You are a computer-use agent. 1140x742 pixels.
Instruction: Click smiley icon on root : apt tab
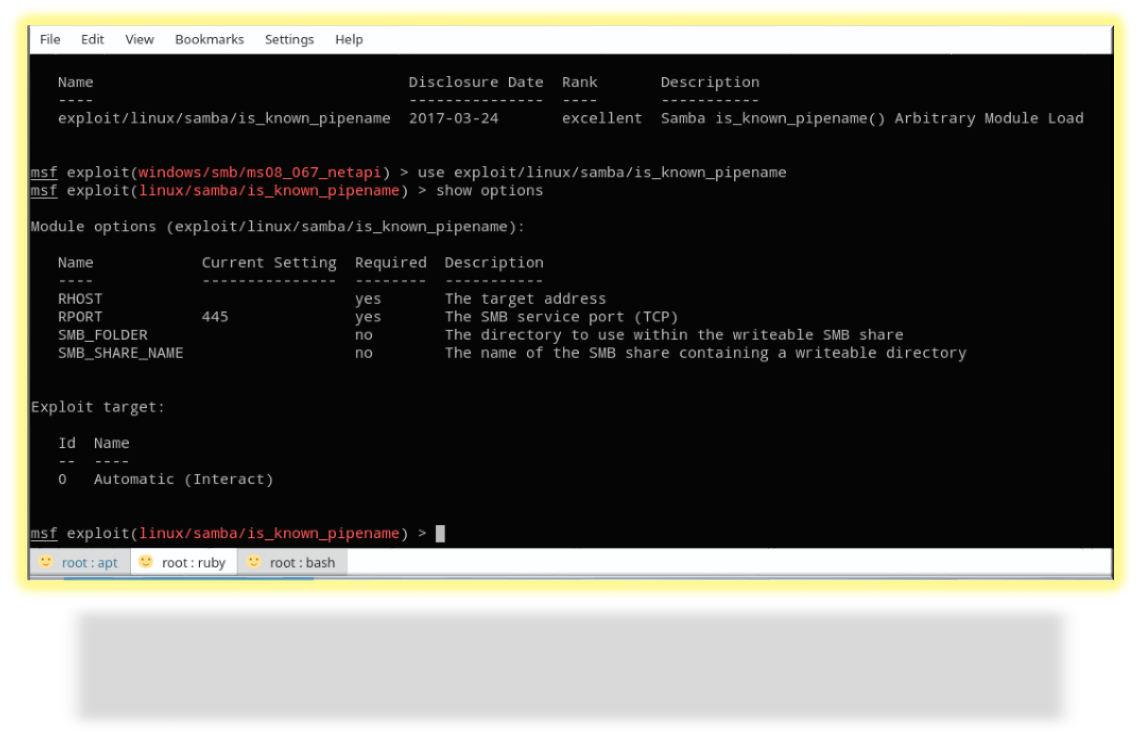tap(46, 561)
